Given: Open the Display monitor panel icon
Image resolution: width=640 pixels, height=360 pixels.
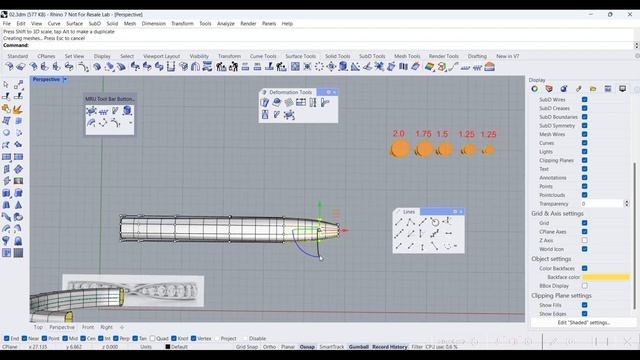Looking at the screenshot, I should 622,89.
